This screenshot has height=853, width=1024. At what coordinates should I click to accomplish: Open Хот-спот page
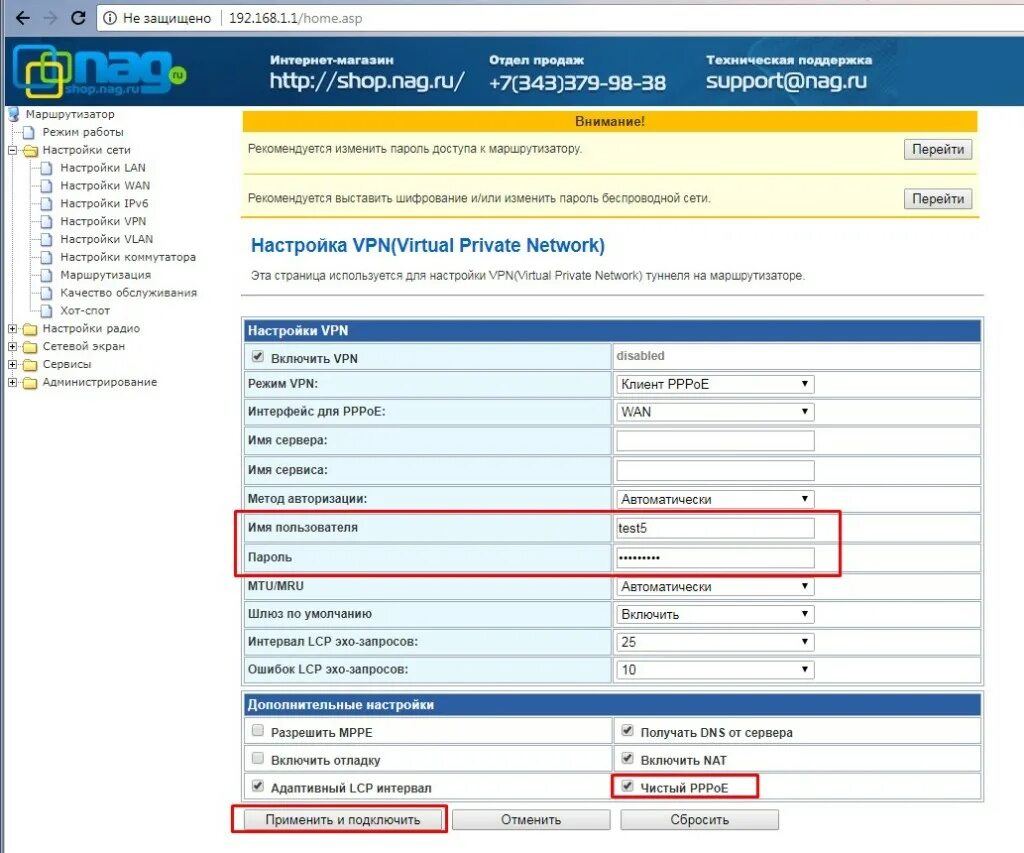[x=85, y=311]
